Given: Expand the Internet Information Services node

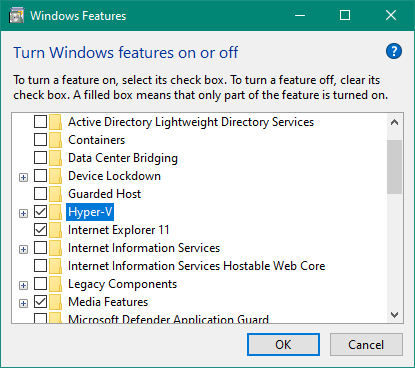Looking at the screenshot, I should pos(23,249).
